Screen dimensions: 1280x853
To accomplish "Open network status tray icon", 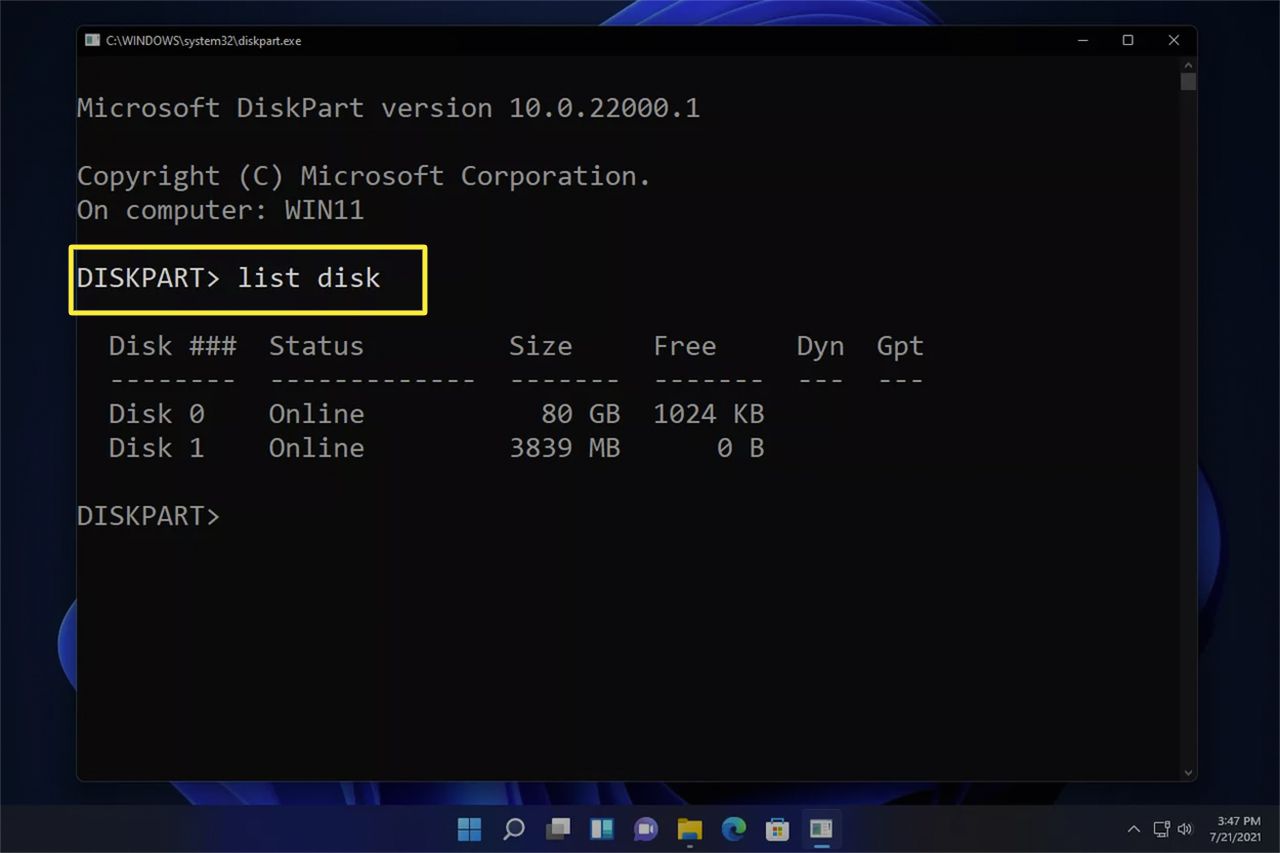I will point(1161,829).
